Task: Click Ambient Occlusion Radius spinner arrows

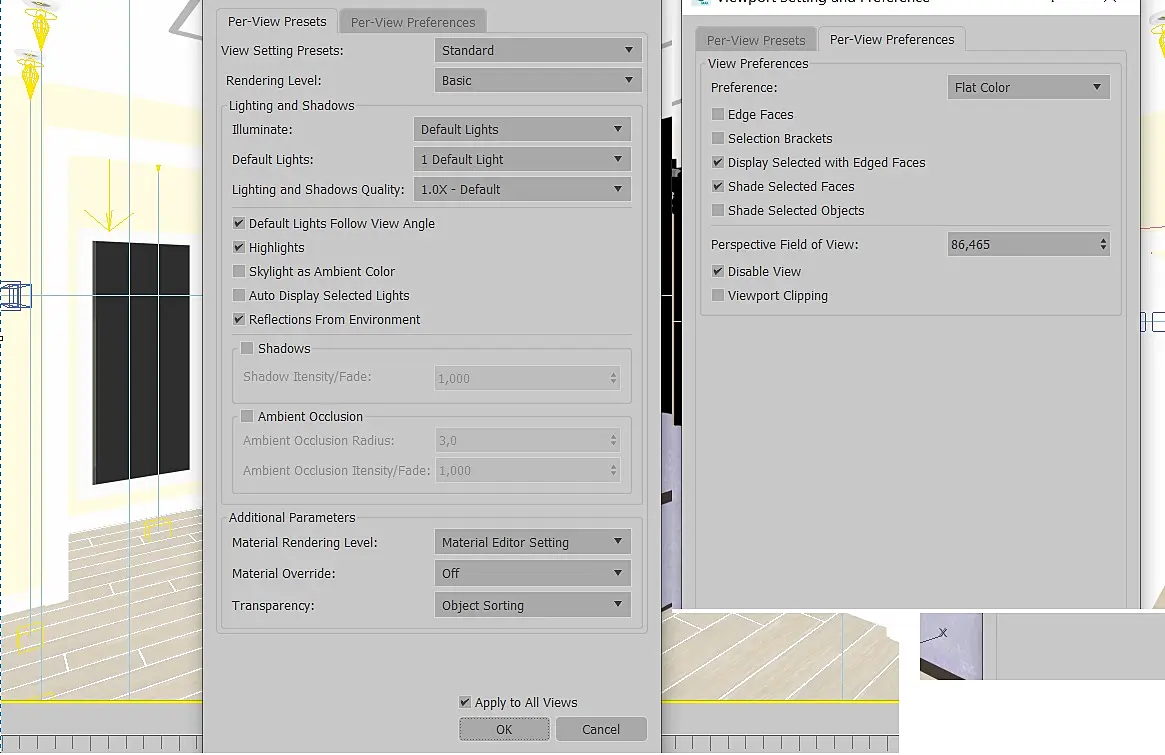Action: (614, 441)
